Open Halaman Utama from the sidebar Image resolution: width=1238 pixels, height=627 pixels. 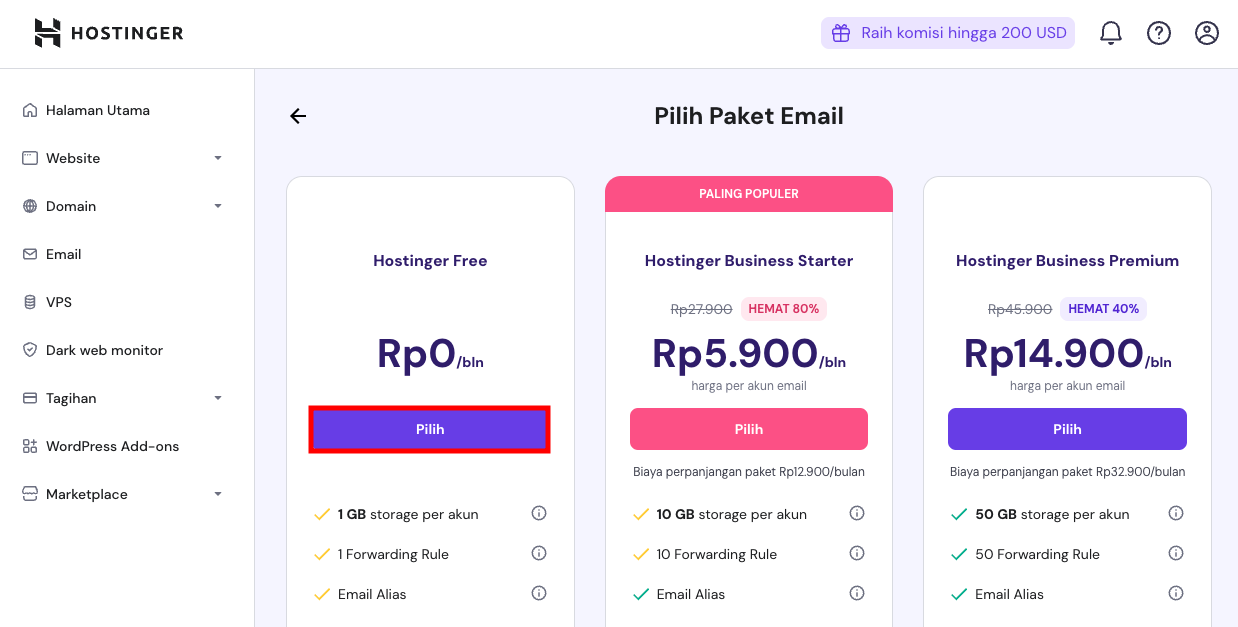coord(98,110)
